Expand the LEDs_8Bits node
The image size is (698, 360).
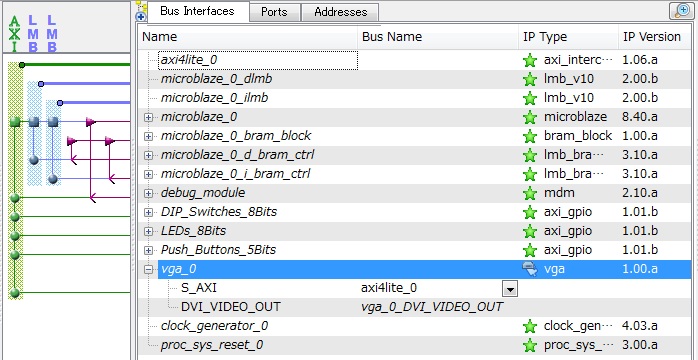coord(148,231)
